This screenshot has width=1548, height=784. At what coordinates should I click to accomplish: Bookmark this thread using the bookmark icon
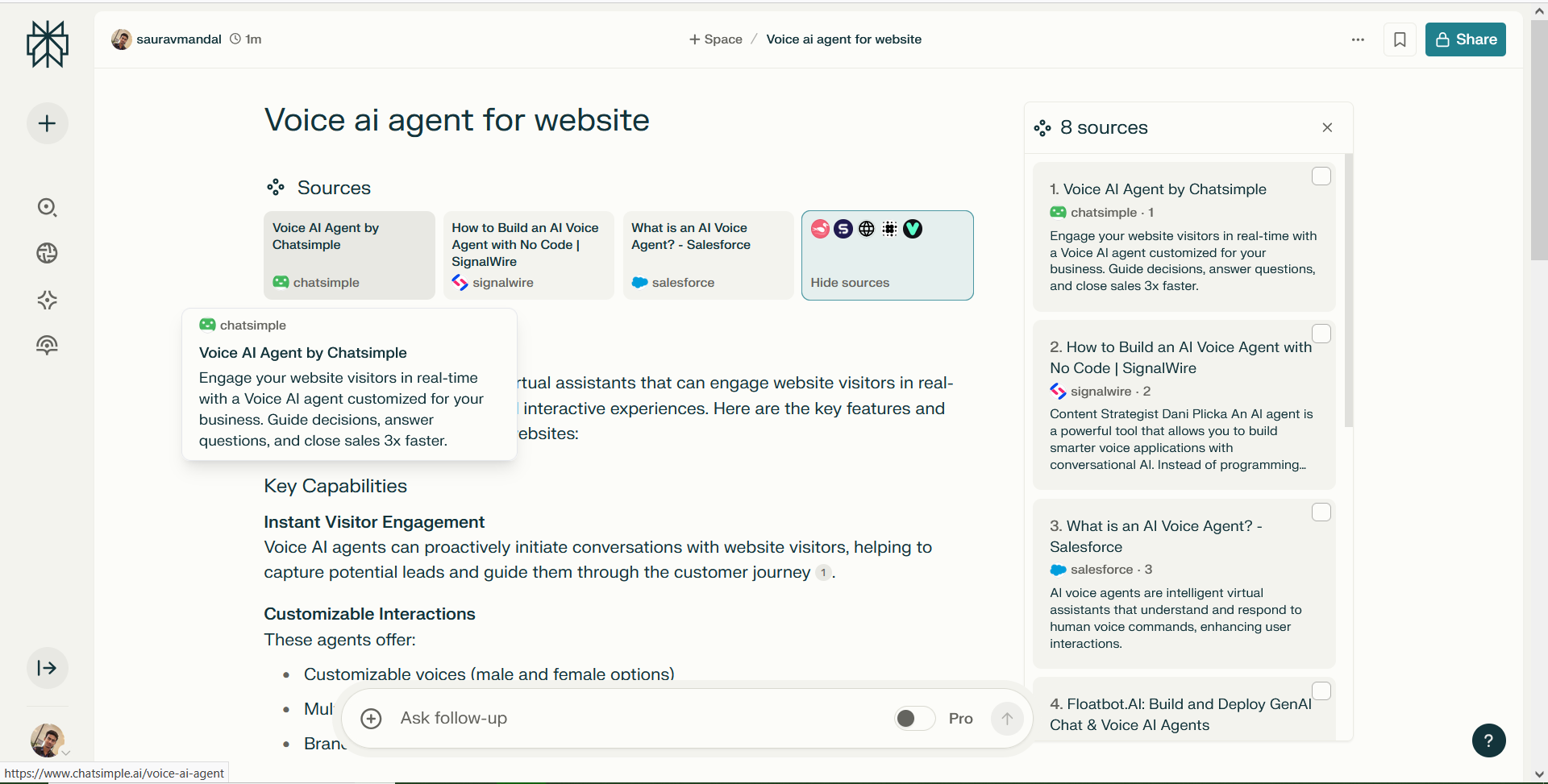[x=1400, y=39]
